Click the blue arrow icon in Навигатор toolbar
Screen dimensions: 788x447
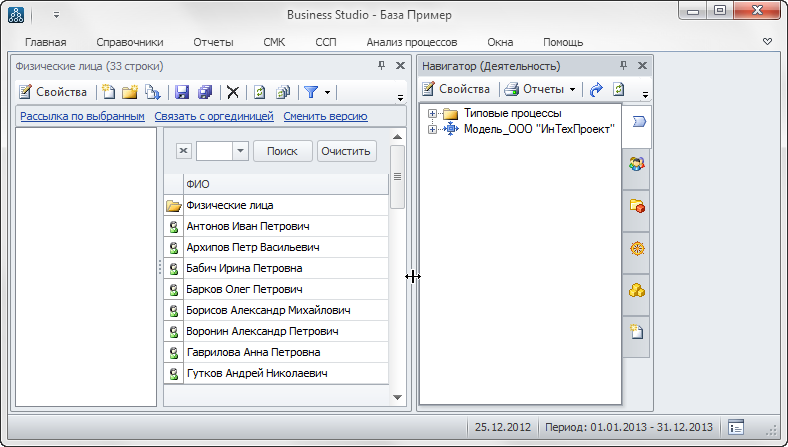coord(597,89)
